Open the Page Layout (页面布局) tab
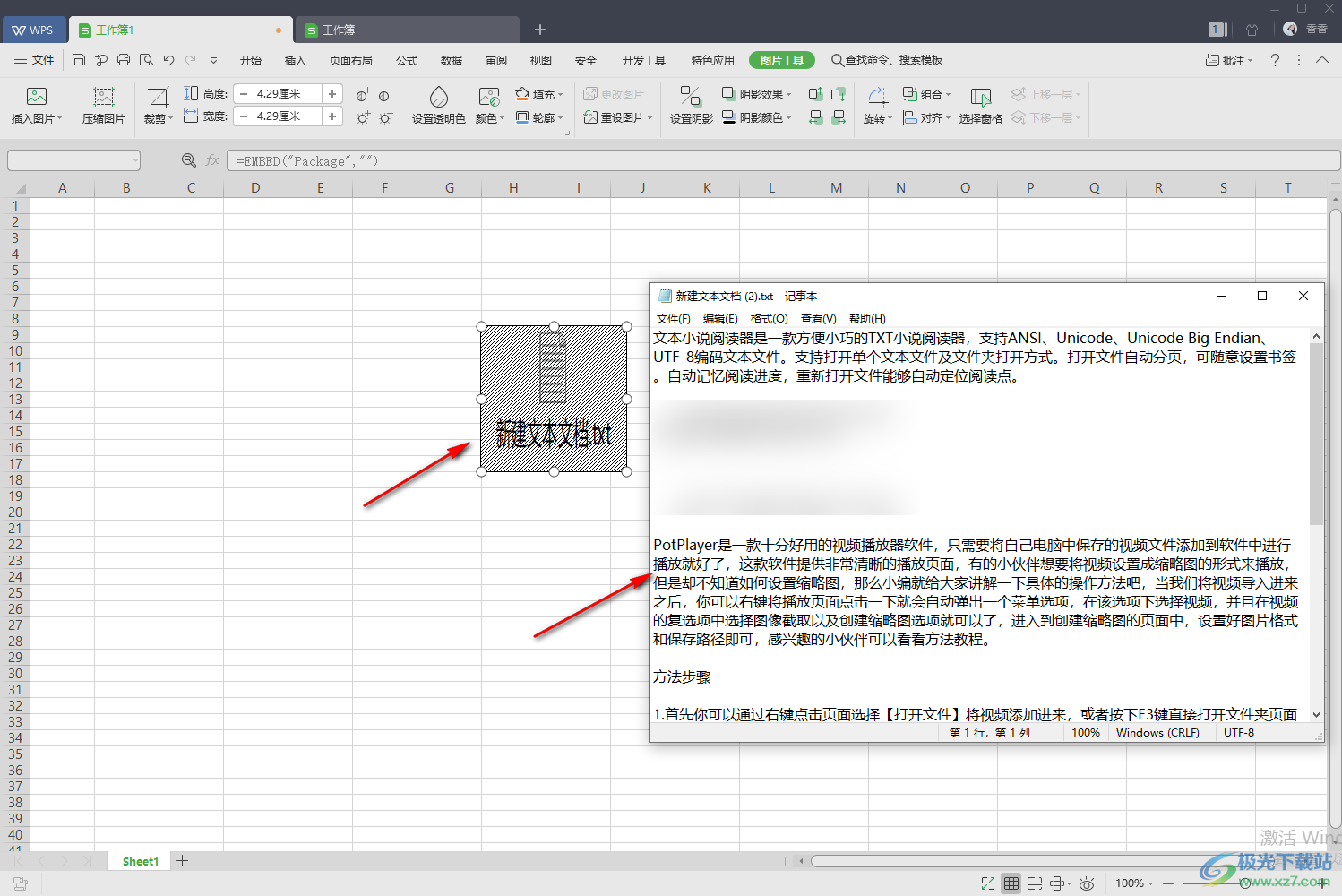 (350, 60)
